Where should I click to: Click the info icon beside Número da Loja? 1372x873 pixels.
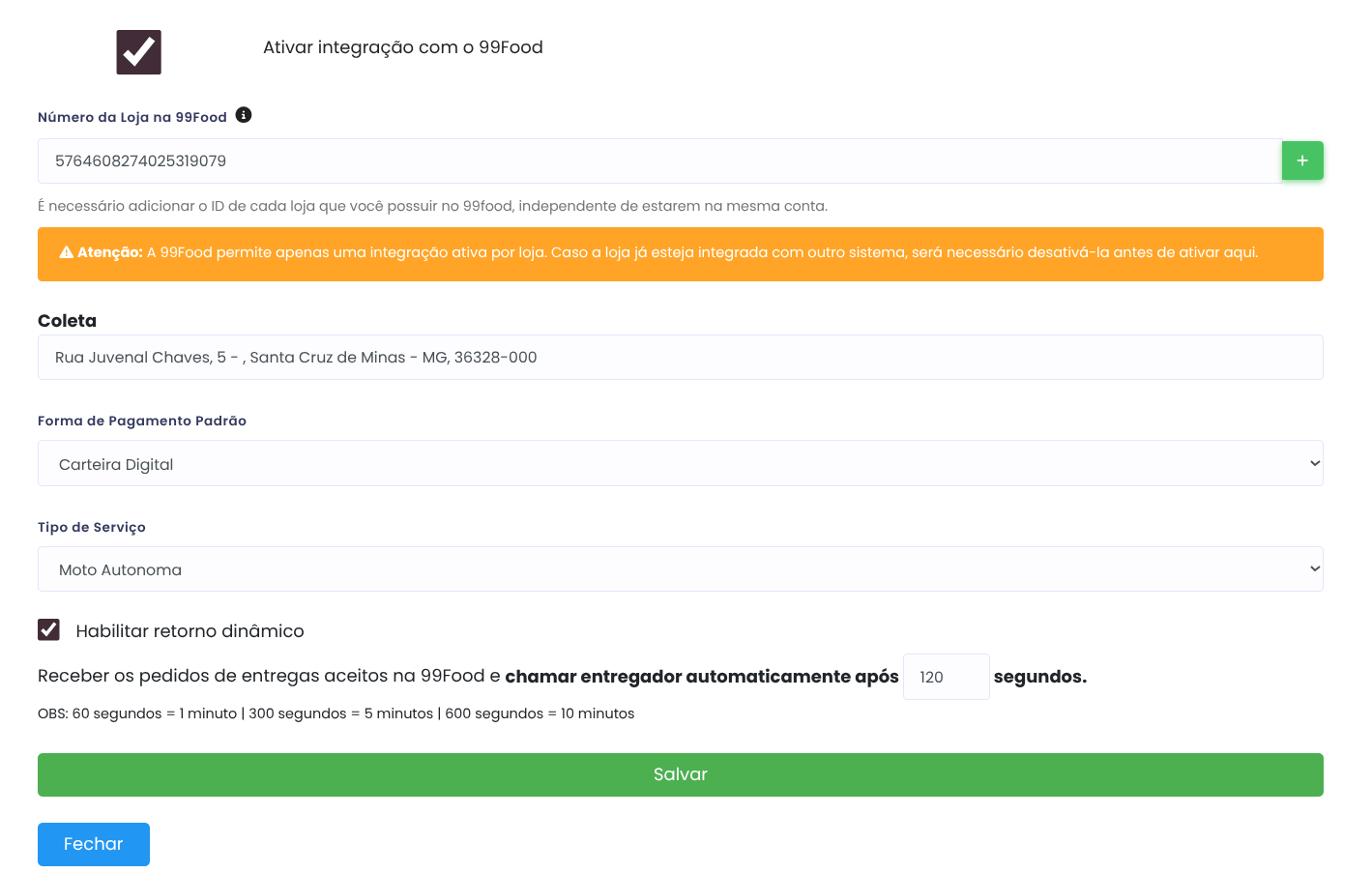[x=244, y=115]
